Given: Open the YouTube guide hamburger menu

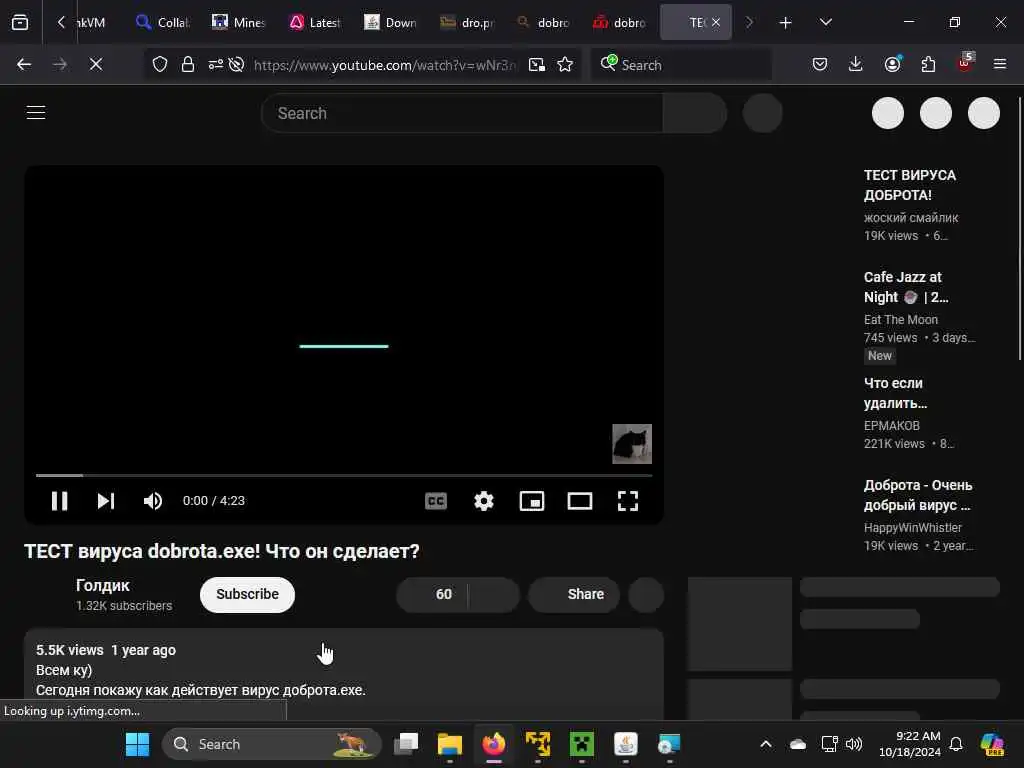Looking at the screenshot, I should click(36, 112).
